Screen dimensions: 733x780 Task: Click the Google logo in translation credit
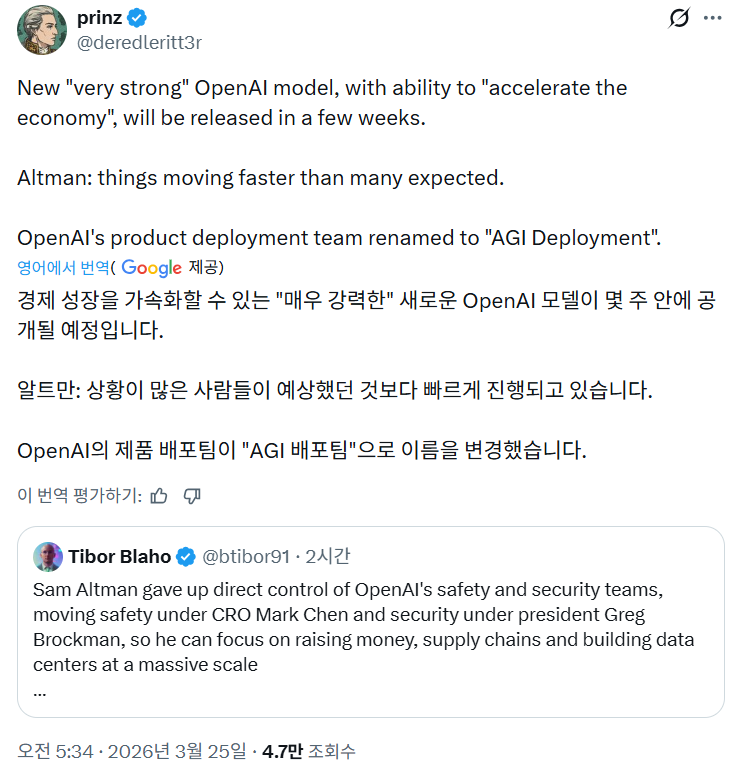coord(151,267)
